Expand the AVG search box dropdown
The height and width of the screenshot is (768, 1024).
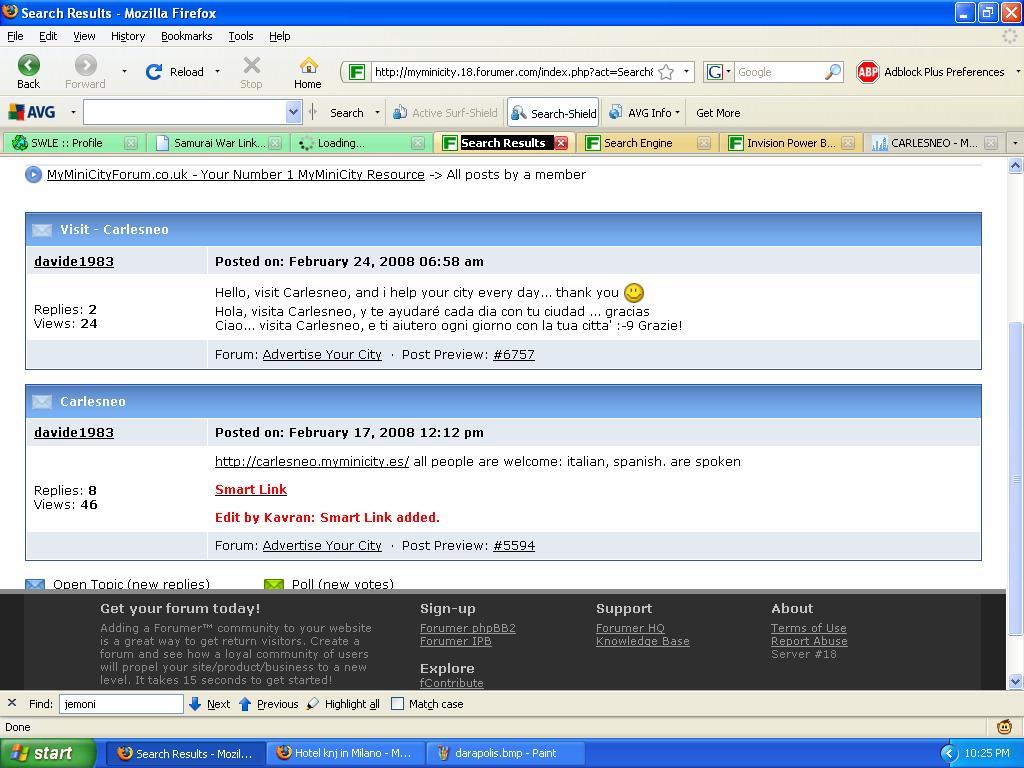point(293,113)
